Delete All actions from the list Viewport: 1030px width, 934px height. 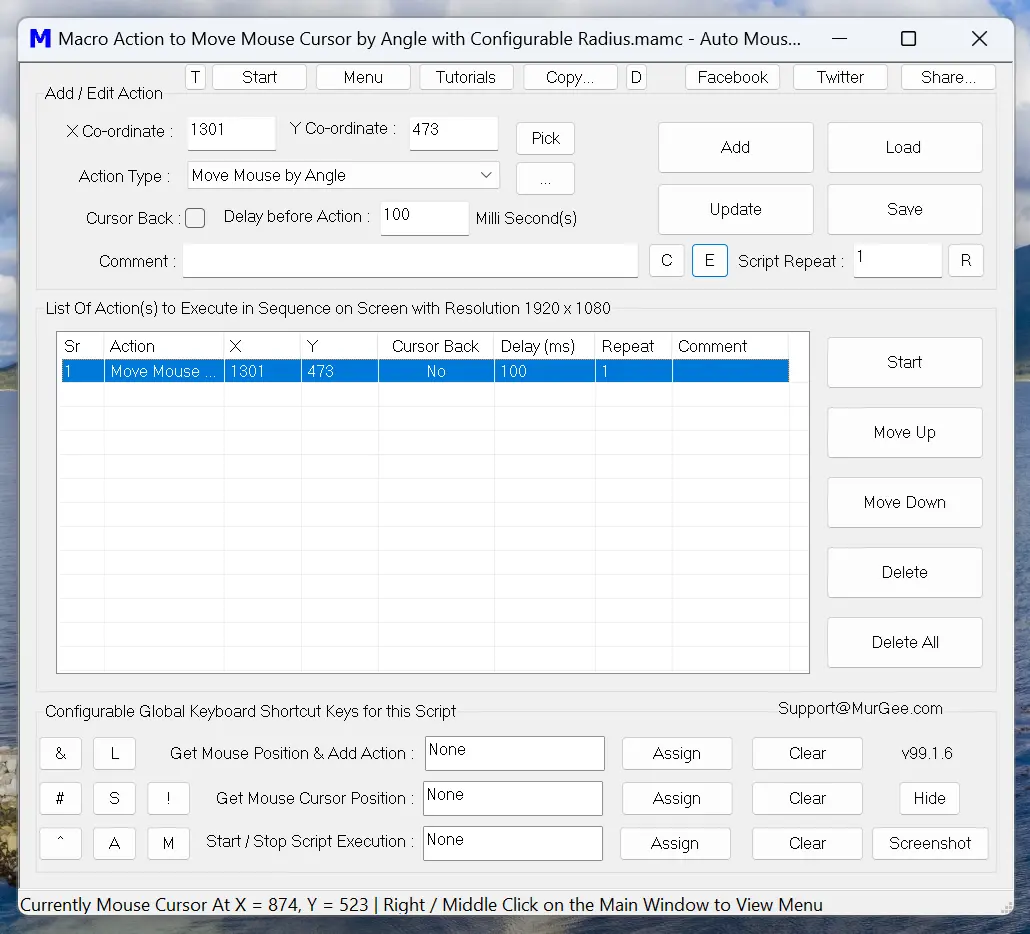point(904,642)
